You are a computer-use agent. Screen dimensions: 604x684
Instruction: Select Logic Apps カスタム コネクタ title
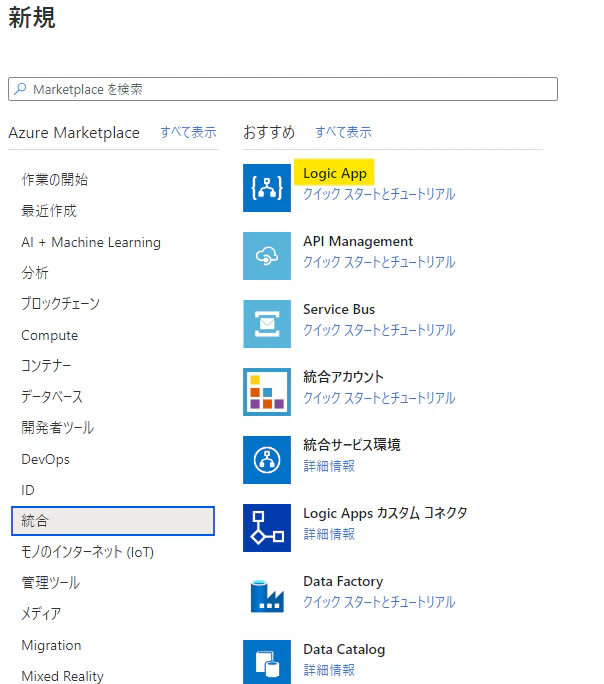tap(385, 513)
